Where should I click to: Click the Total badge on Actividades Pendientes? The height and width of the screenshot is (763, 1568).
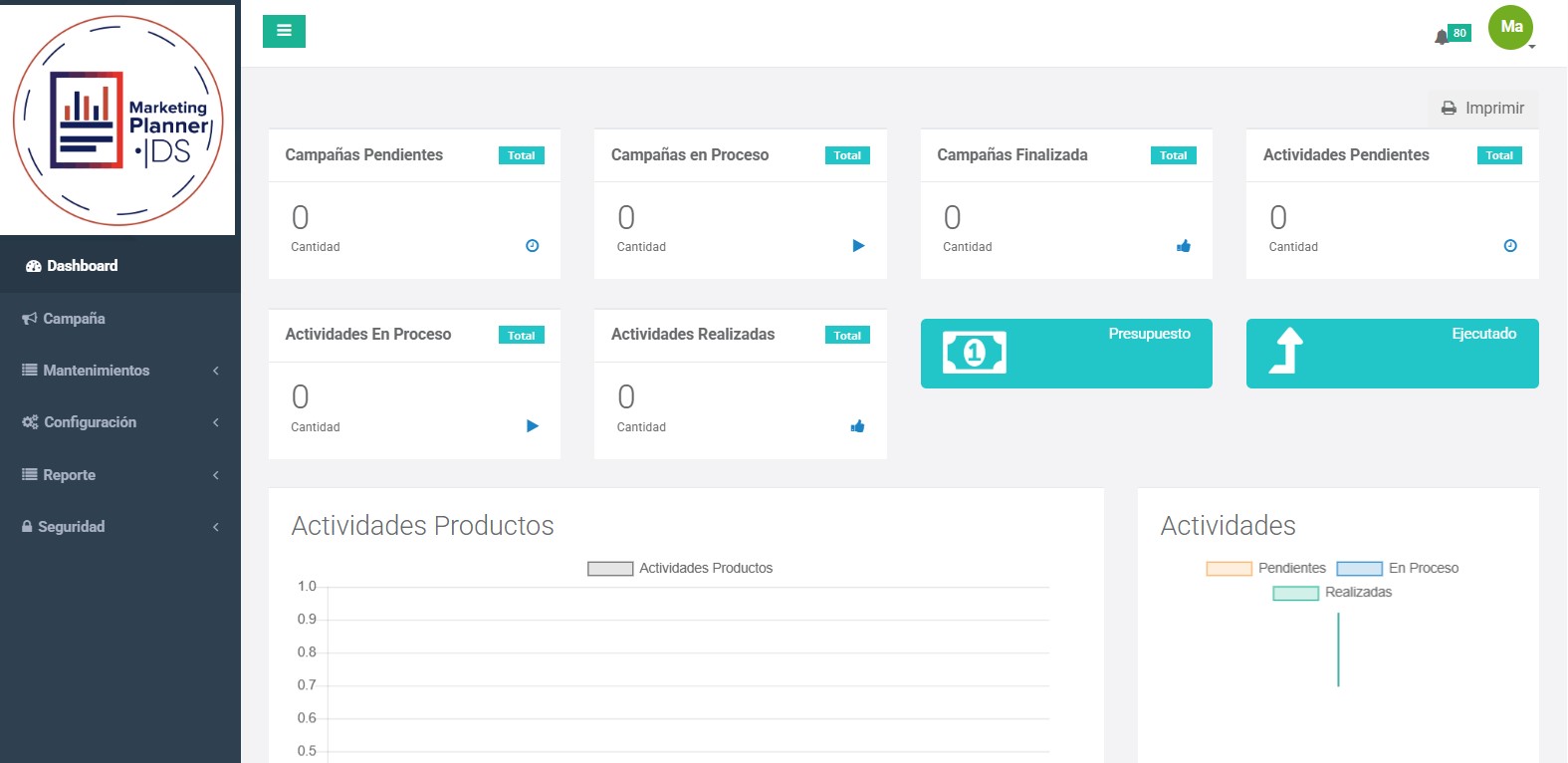click(1499, 155)
